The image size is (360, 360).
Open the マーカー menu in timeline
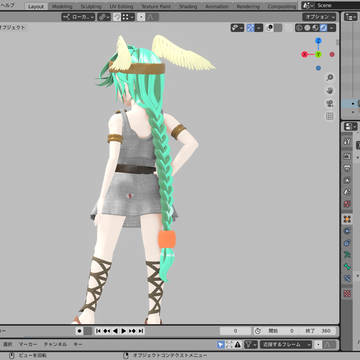(28, 344)
